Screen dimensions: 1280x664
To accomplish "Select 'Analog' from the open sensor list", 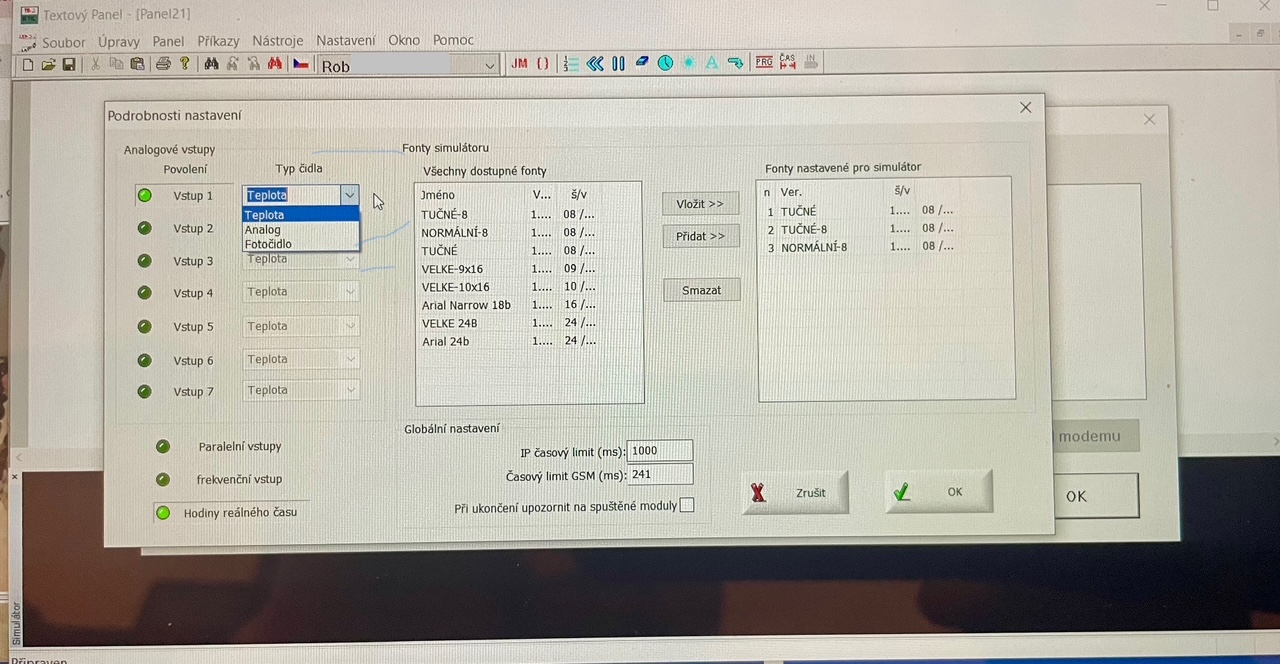I will point(263,230).
